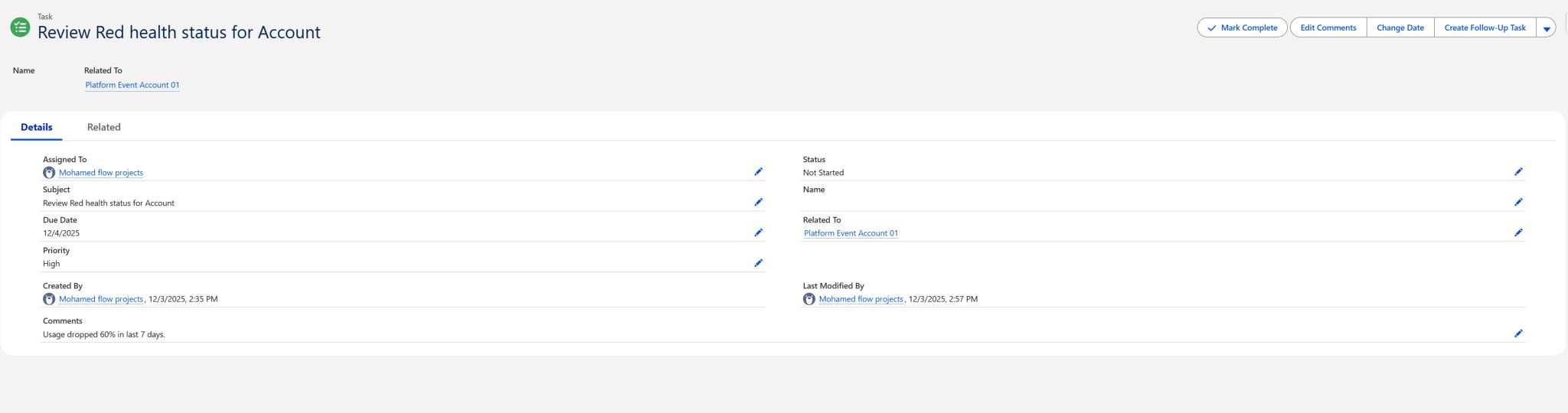Click the page title Review Red health status for Account
This screenshot has width=1568, height=413.
click(x=179, y=32)
